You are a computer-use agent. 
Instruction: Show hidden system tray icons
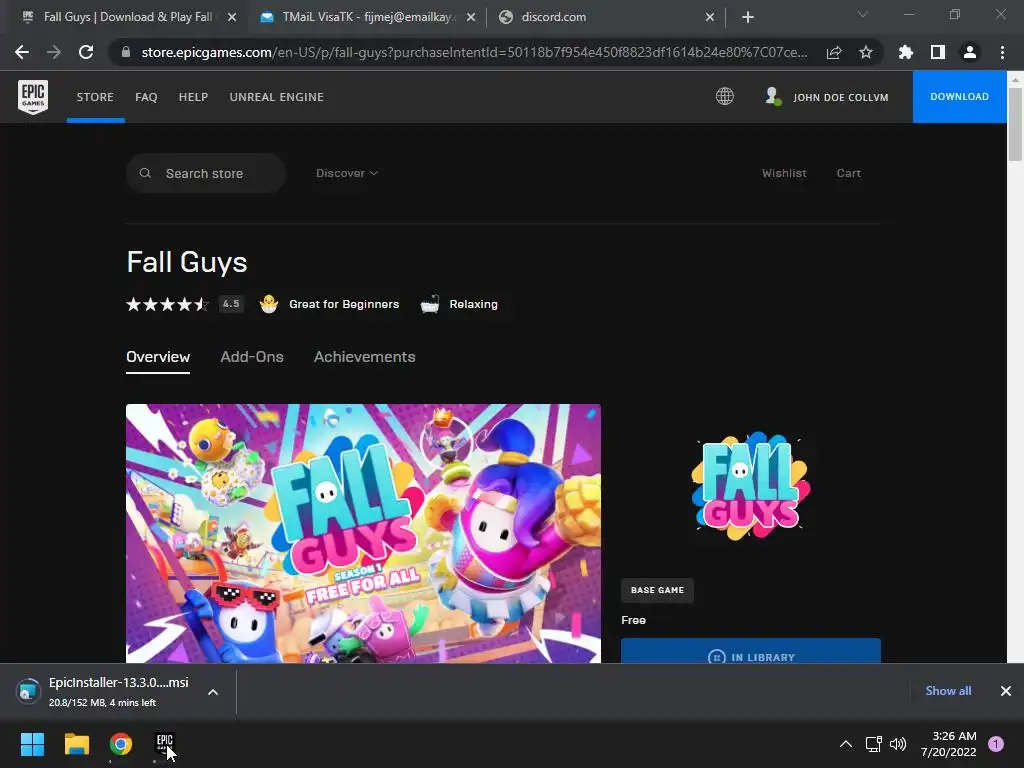(x=845, y=744)
